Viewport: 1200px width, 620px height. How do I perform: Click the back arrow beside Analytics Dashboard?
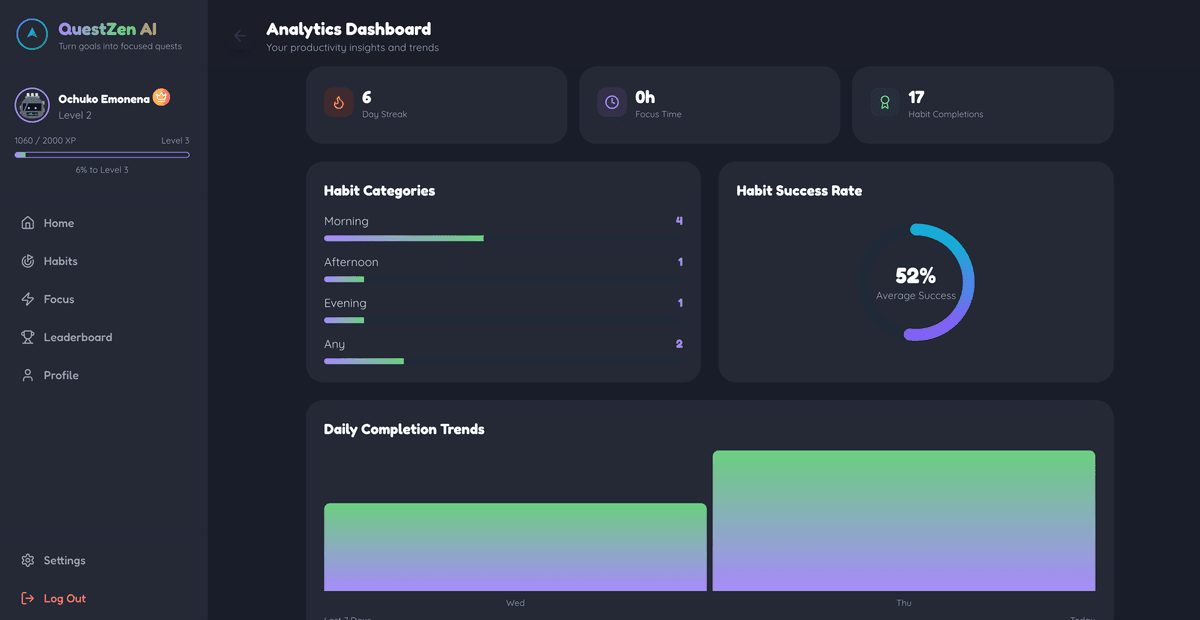[x=240, y=36]
